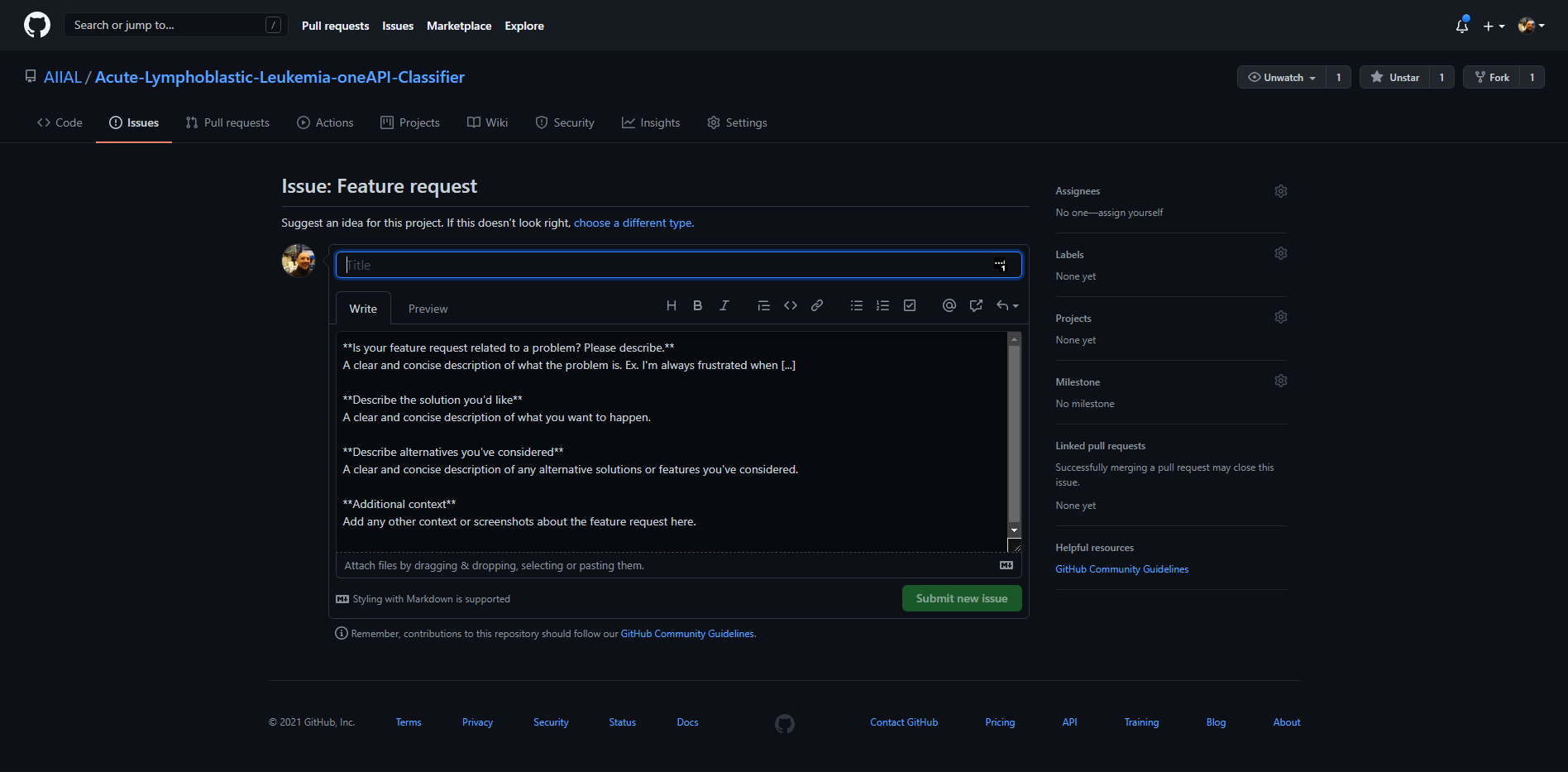Reference an issue or pull request icon
Viewport: 1568px width, 772px height.
click(976, 305)
